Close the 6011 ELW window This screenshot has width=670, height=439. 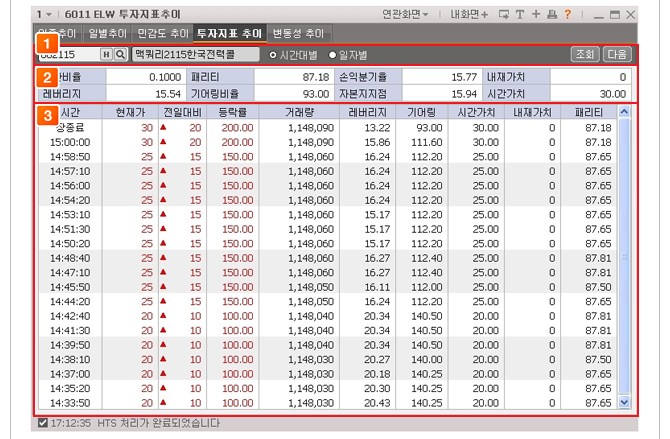630,15
